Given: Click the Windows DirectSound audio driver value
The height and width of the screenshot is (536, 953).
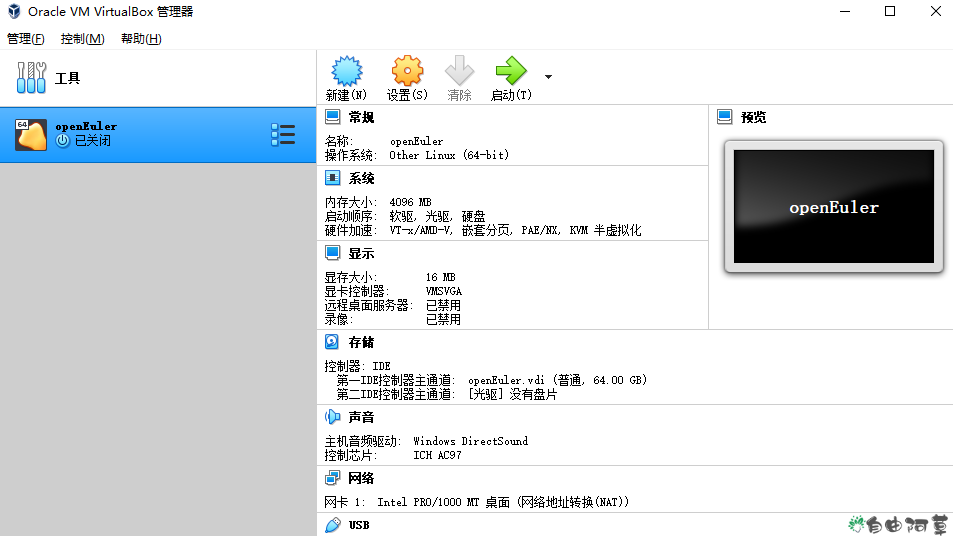Looking at the screenshot, I should tap(470, 441).
